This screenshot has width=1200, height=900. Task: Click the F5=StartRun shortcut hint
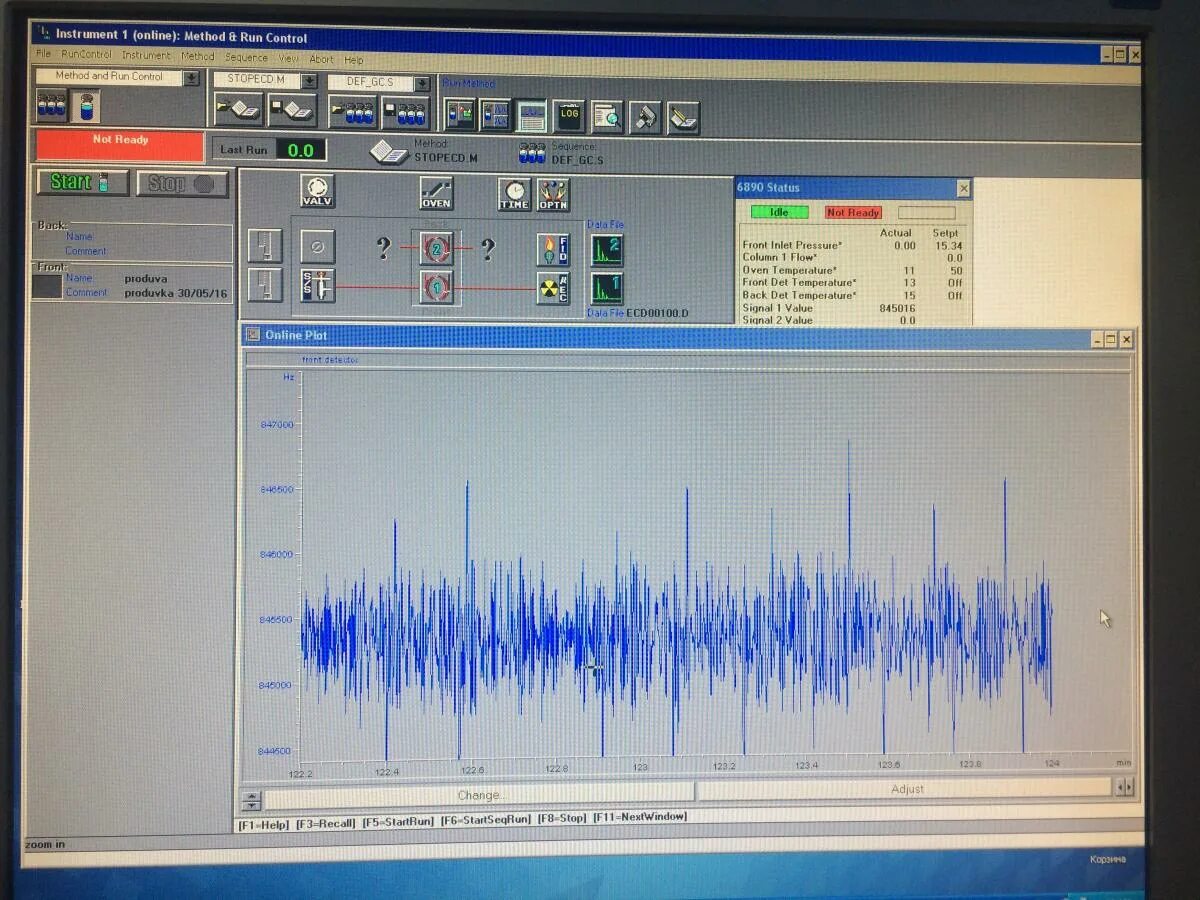pyautogui.click(x=398, y=821)
